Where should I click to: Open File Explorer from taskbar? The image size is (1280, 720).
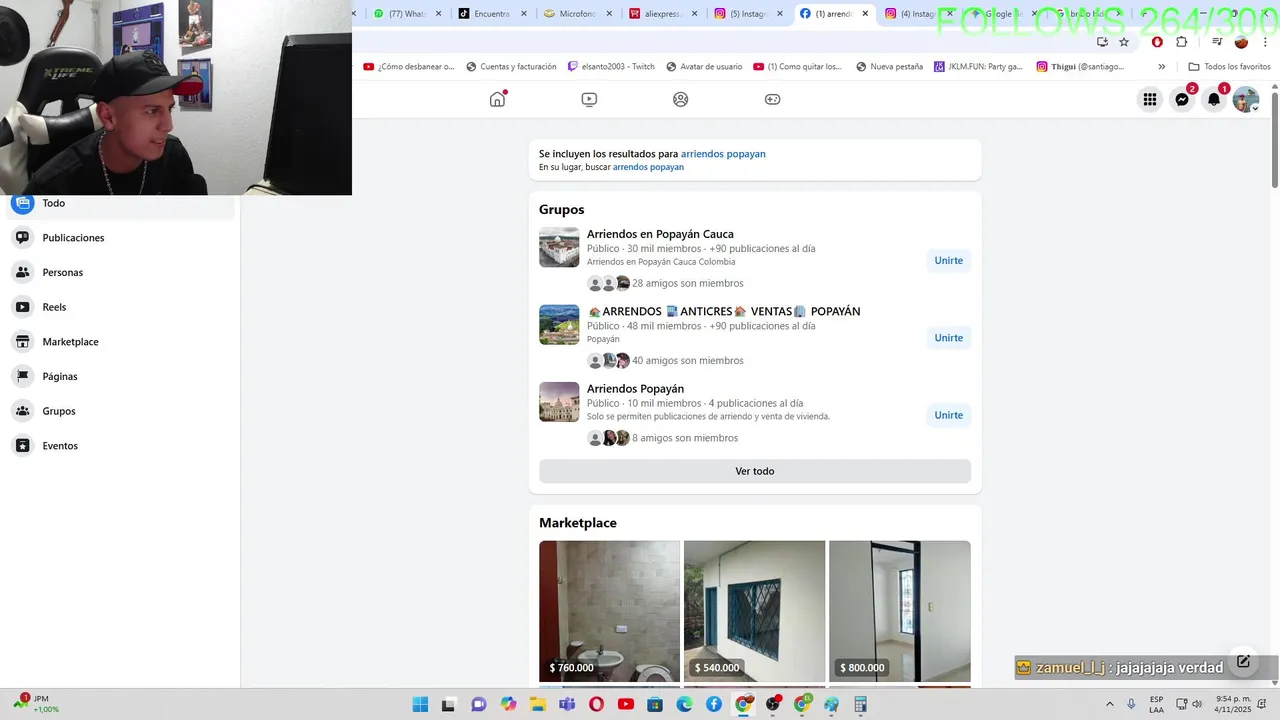point(537,704)
